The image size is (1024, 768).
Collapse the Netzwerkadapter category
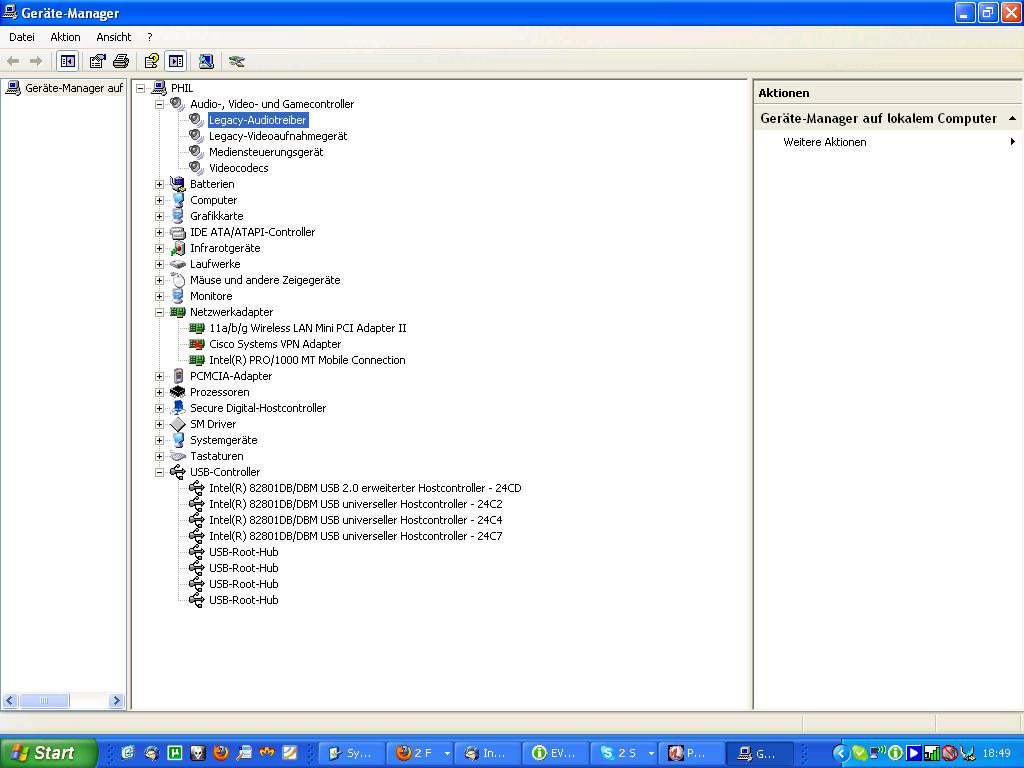click(x=159, y=312)
